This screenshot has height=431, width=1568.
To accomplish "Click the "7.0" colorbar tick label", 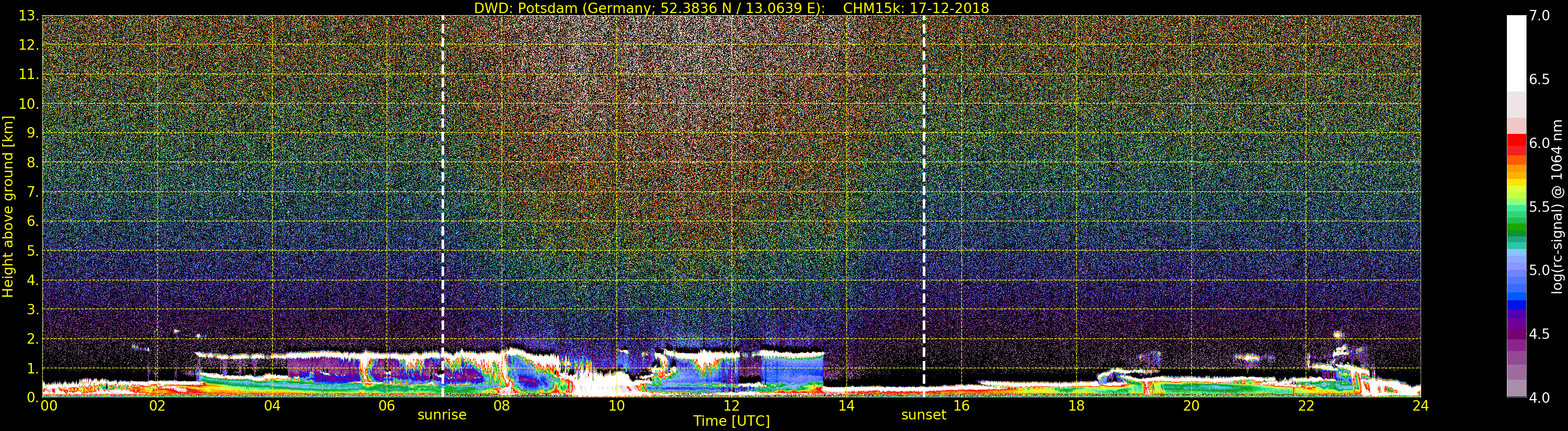I will tap(1539, 15).
